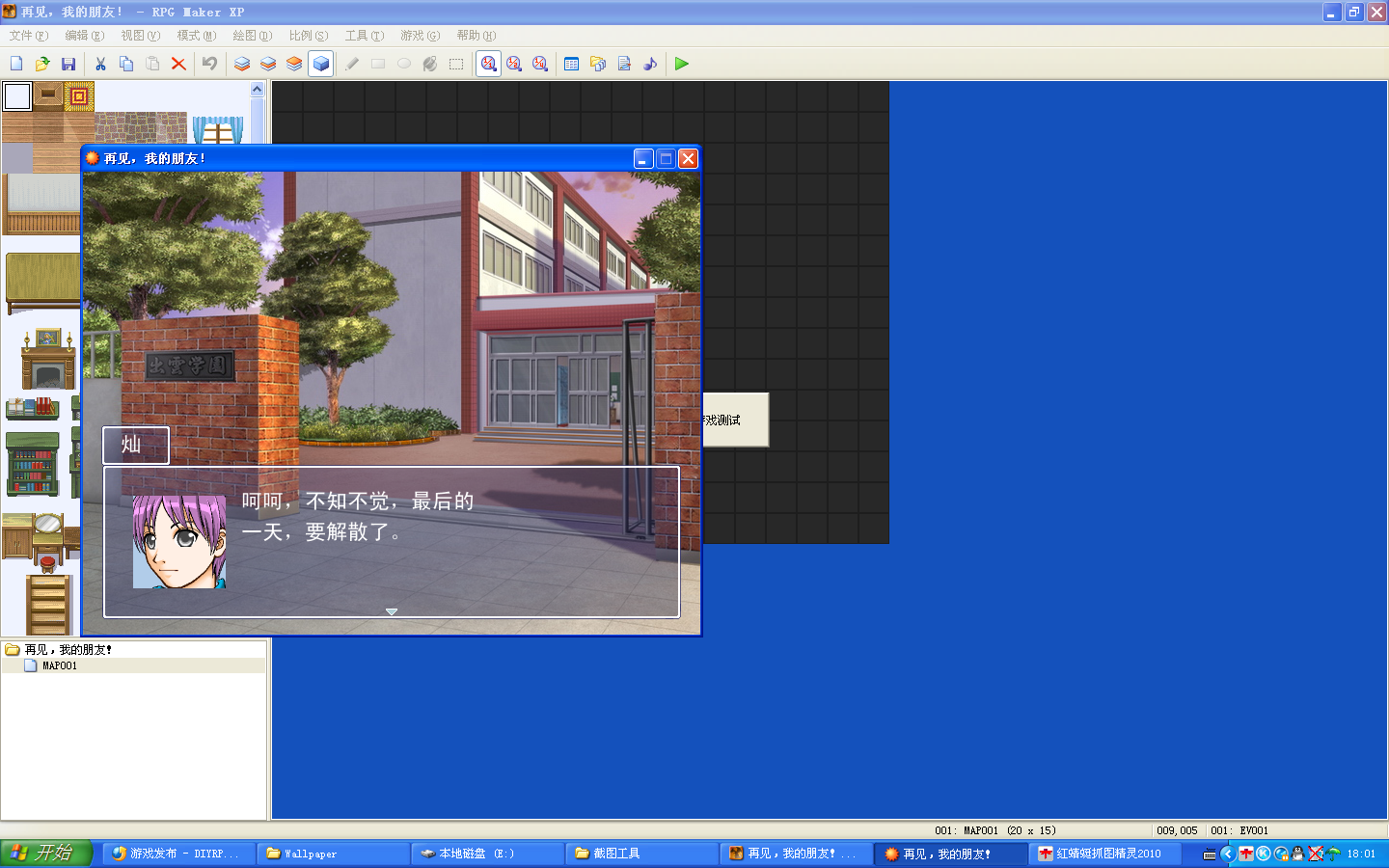The width and height of the screenshot is (1389, 868).
Task: Switch to Wallpaper folder in taskbar
Action: [x=333, y=854]
